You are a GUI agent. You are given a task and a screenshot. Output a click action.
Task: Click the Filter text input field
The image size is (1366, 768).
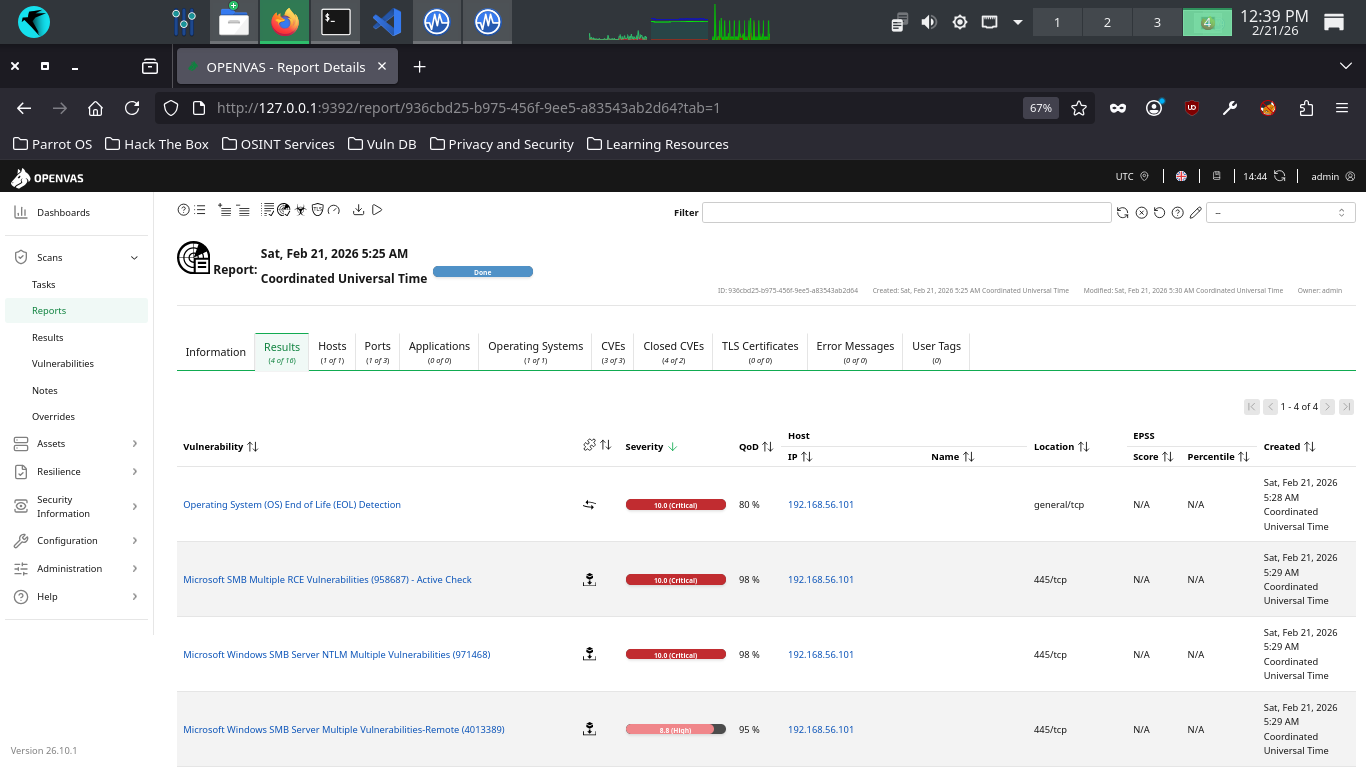pos(906,213)
